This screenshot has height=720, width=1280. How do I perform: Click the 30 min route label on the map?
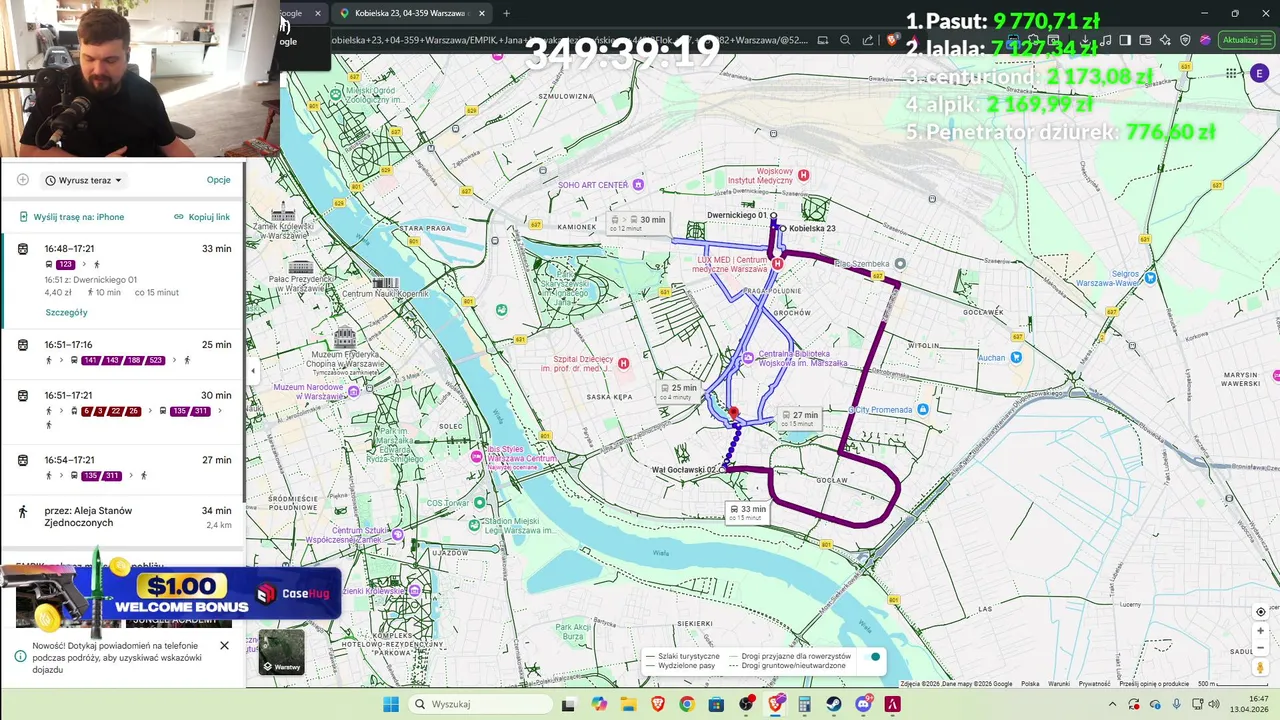(x=640, y=222)
